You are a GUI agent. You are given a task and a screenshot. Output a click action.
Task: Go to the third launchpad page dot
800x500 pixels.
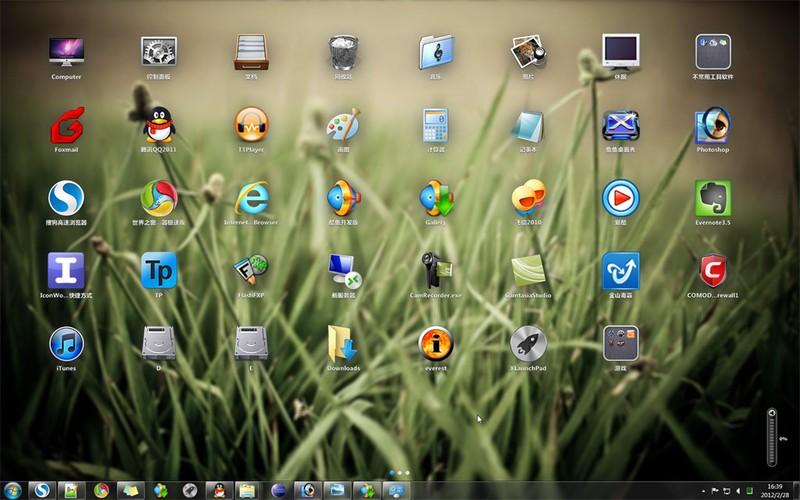point(407,473)
